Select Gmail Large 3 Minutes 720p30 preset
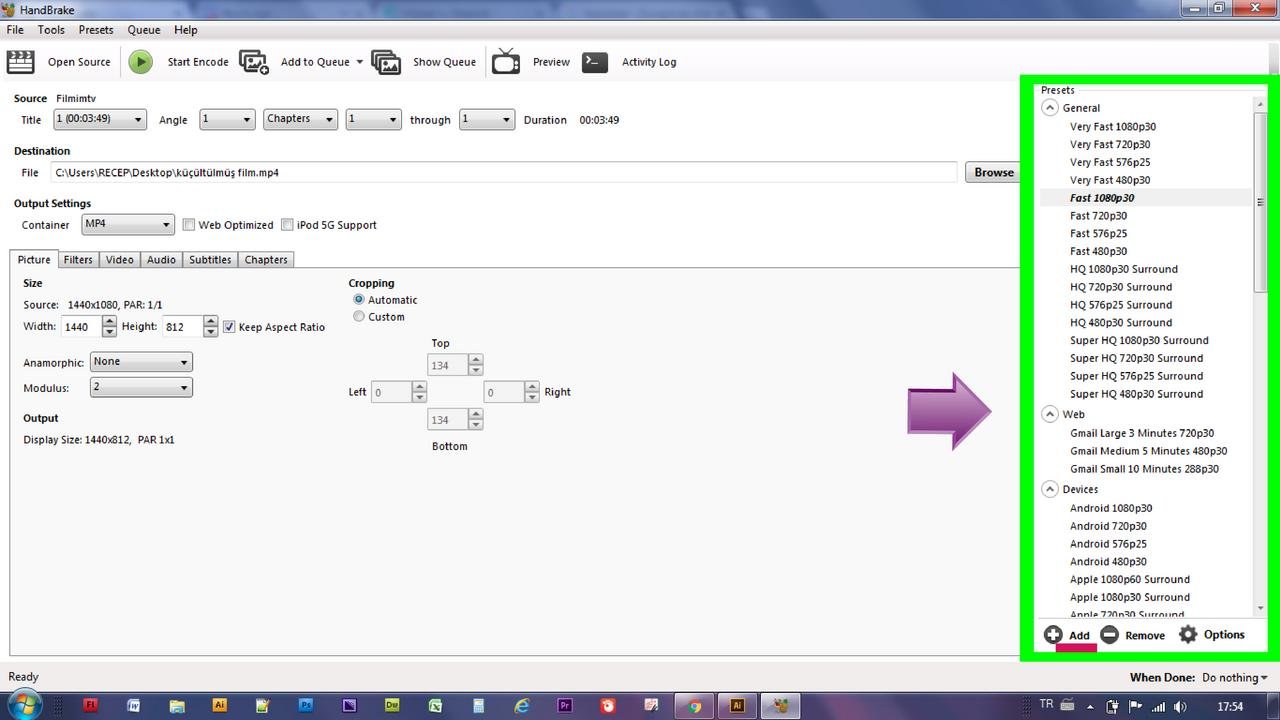Viewport: 1280px width, 720px height. pos(1142,433)
